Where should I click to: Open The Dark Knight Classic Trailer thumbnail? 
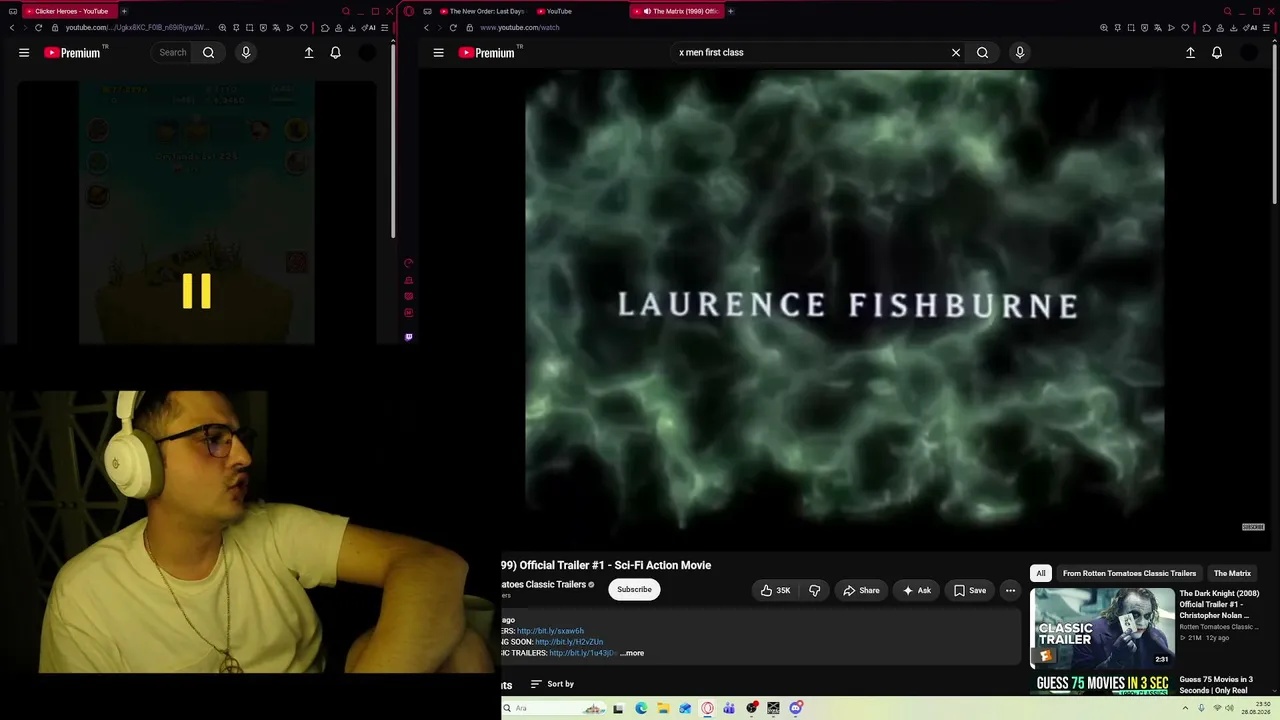[x=1102, y=627]
